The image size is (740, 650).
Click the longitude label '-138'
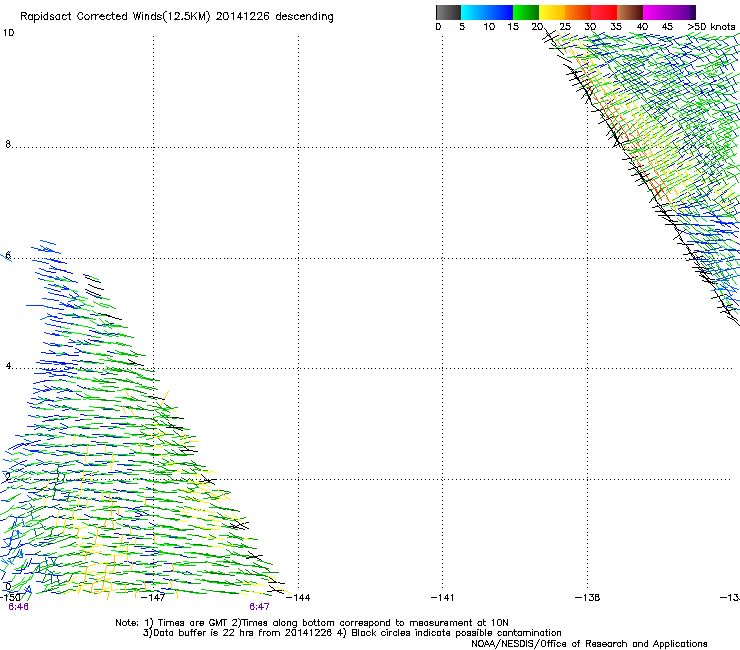click(588, 598)
